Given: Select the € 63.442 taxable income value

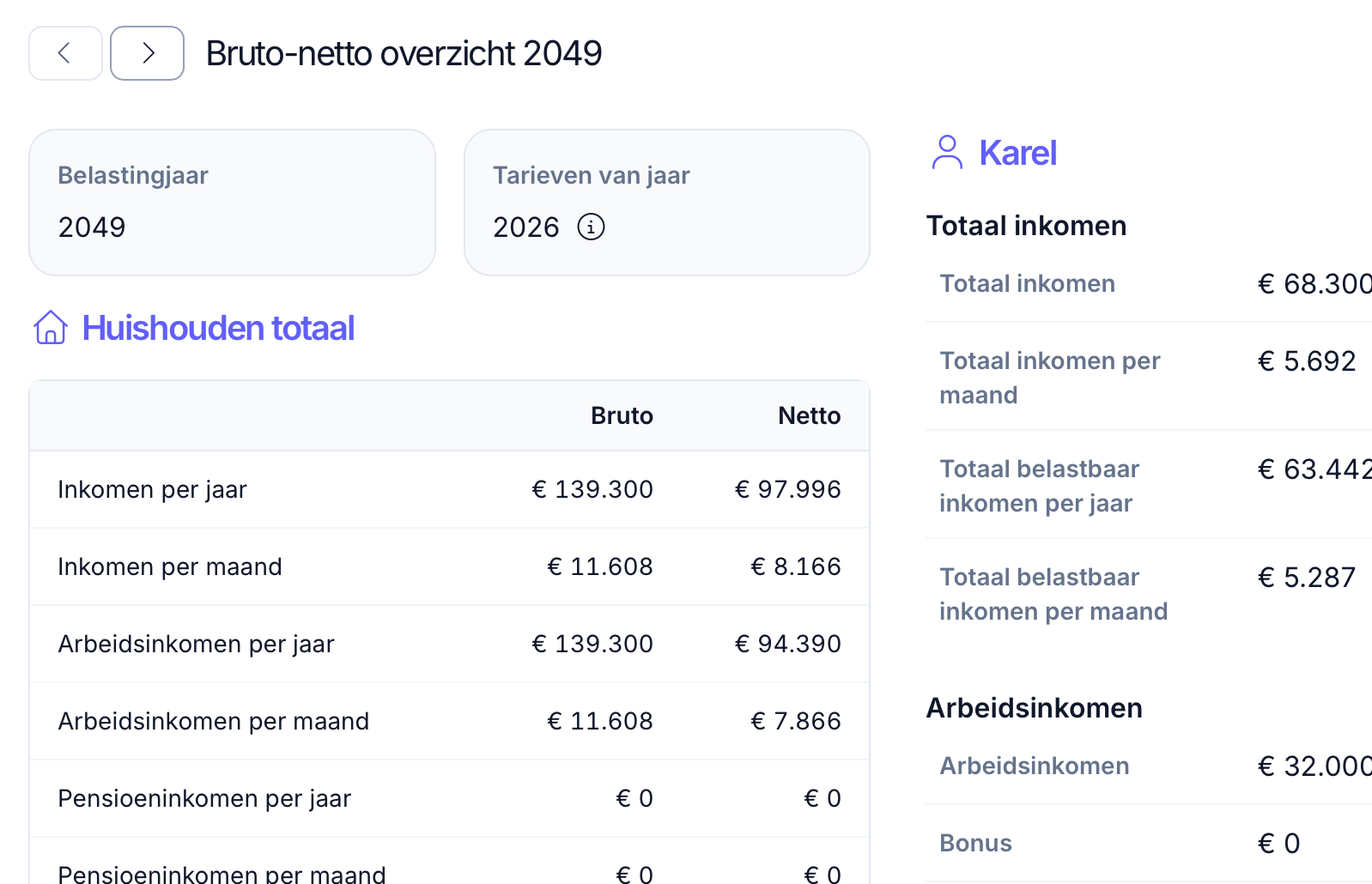Looking at the screenshot, I should [x=1314, y=469].
